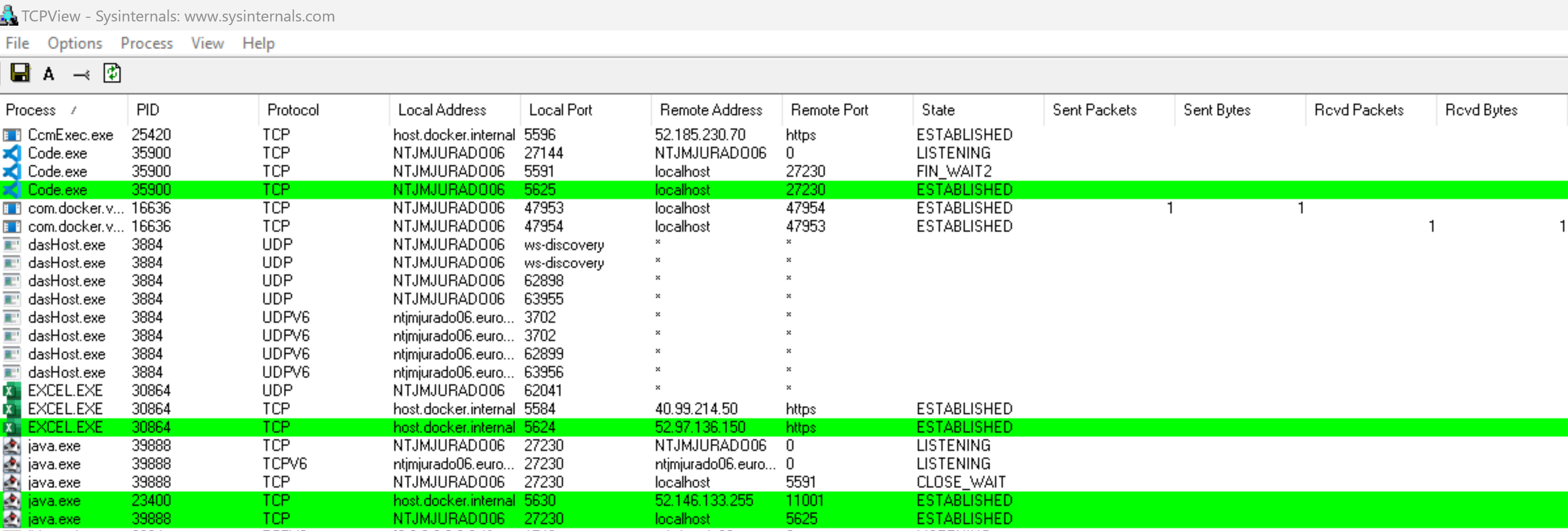Click the local port 62898 cell

543,281
